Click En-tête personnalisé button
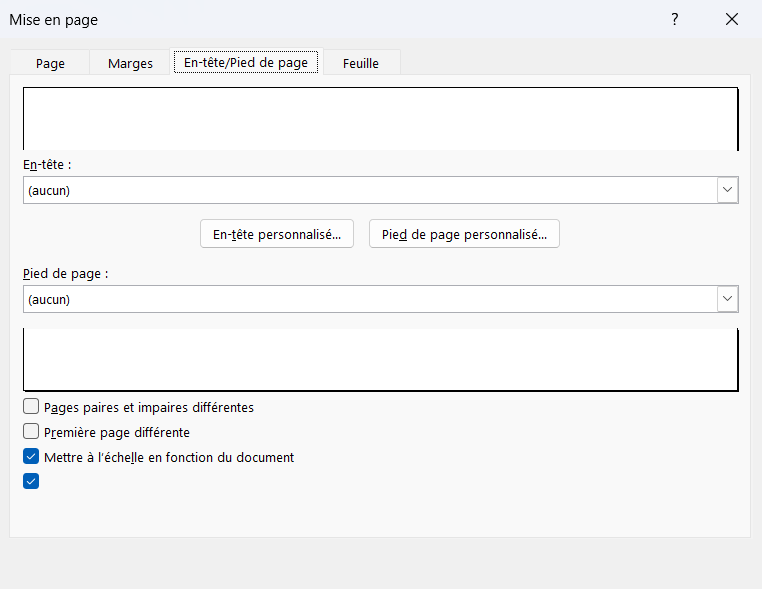Image resolution: width=762 pixels, height=589 pixels. pos(277,234)
